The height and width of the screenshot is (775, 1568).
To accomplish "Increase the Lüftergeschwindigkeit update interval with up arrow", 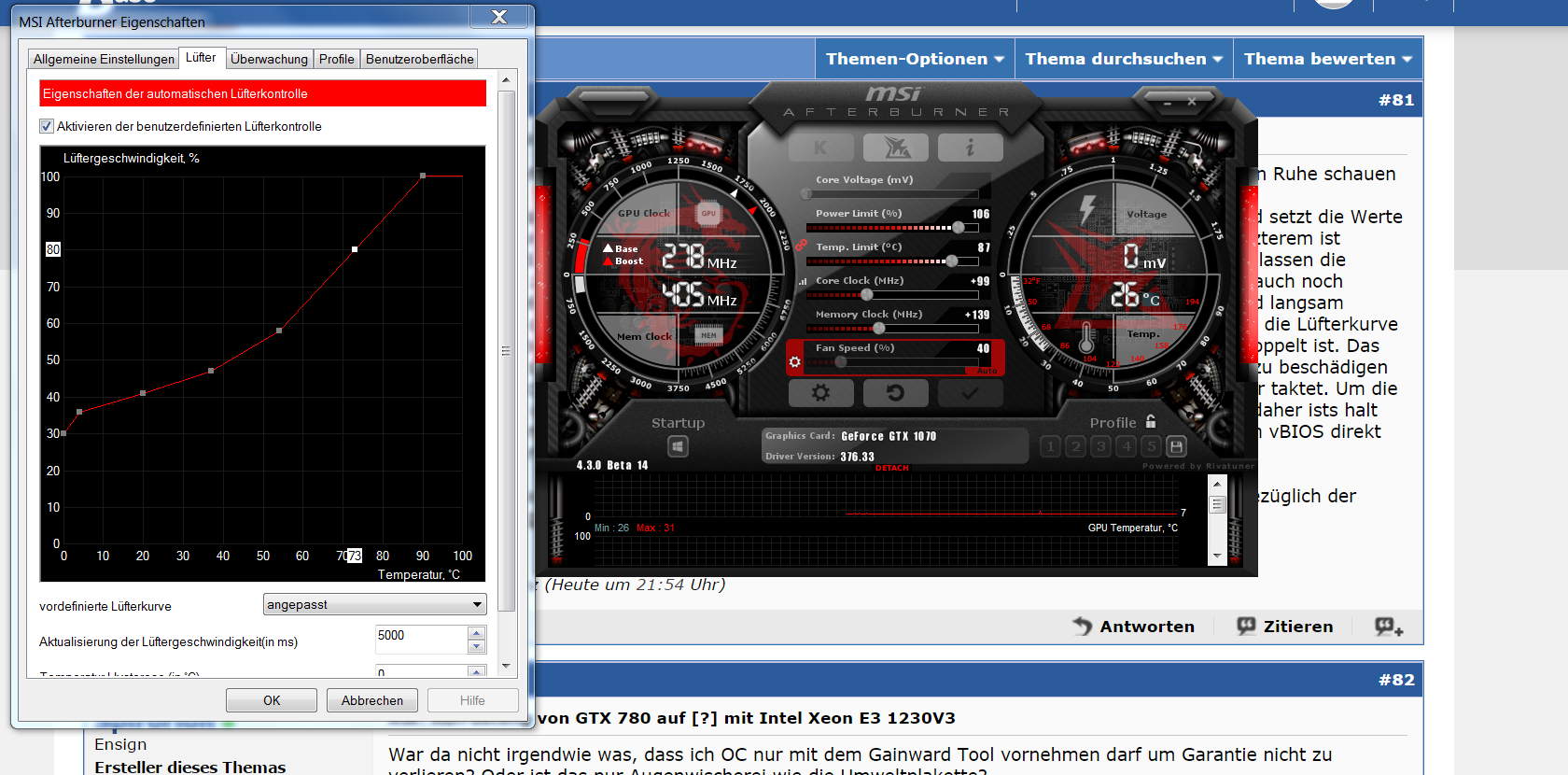I will [x=476, y=633].
